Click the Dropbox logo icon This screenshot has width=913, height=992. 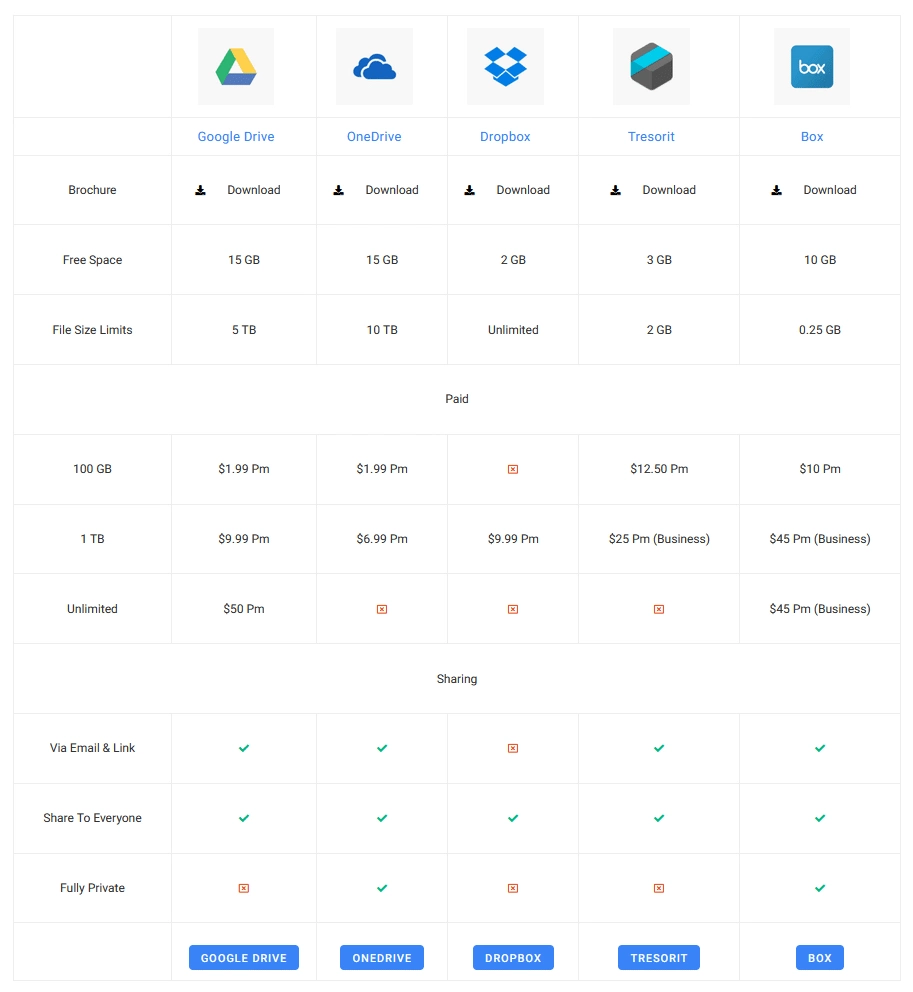point(505,66)
